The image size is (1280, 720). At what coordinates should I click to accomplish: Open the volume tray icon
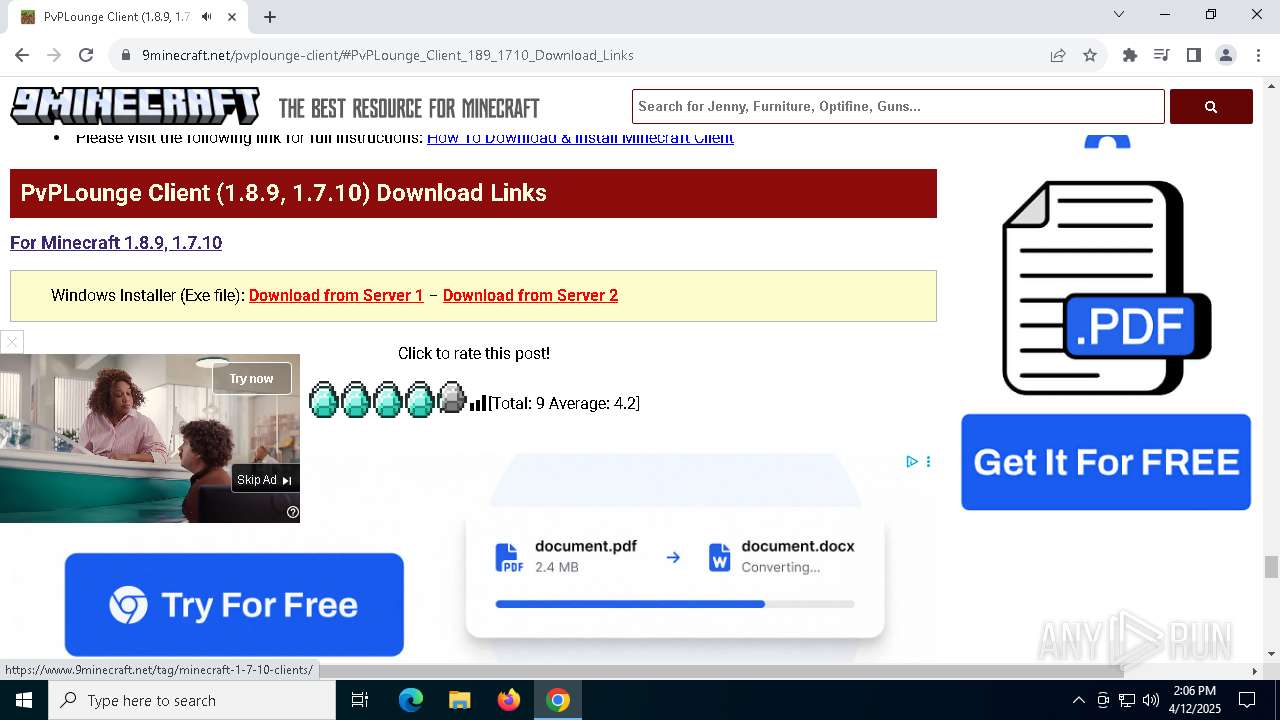click(x=1151, y=700)
